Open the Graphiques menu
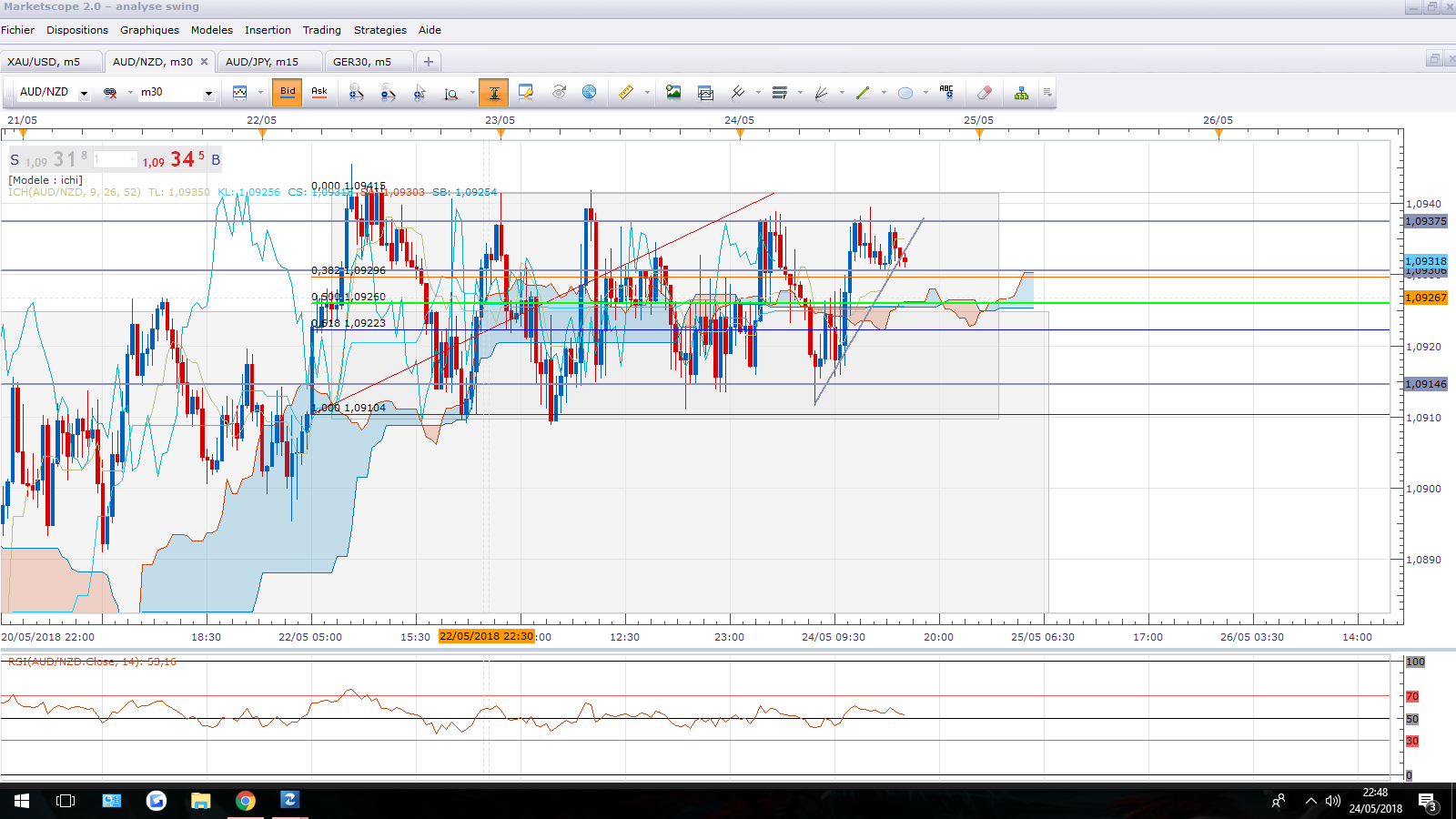The width and height of the screenshot is (1456, 819). coord(149,30)
